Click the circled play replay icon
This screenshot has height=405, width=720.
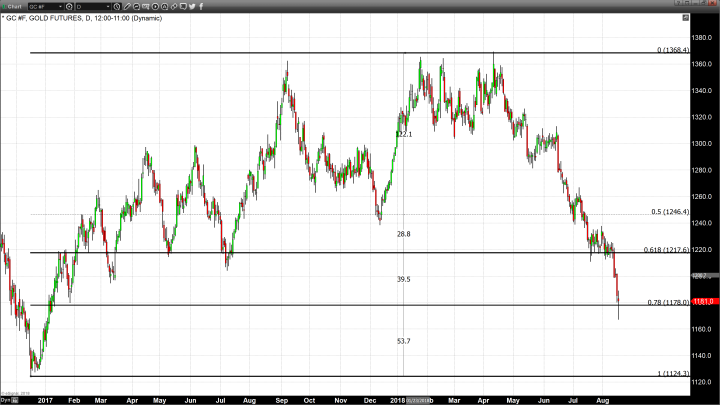(155, 6)
